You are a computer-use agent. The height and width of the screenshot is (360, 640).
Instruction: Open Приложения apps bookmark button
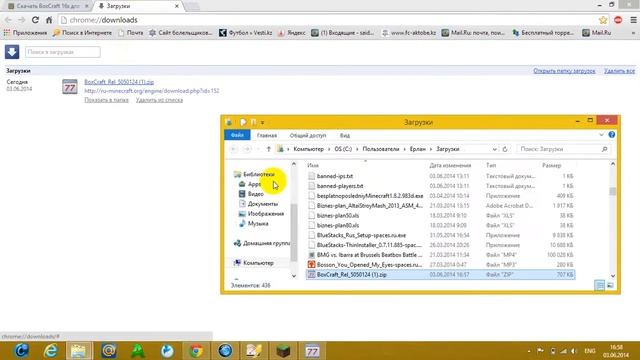pyautogui.click(x=25, y=33)
